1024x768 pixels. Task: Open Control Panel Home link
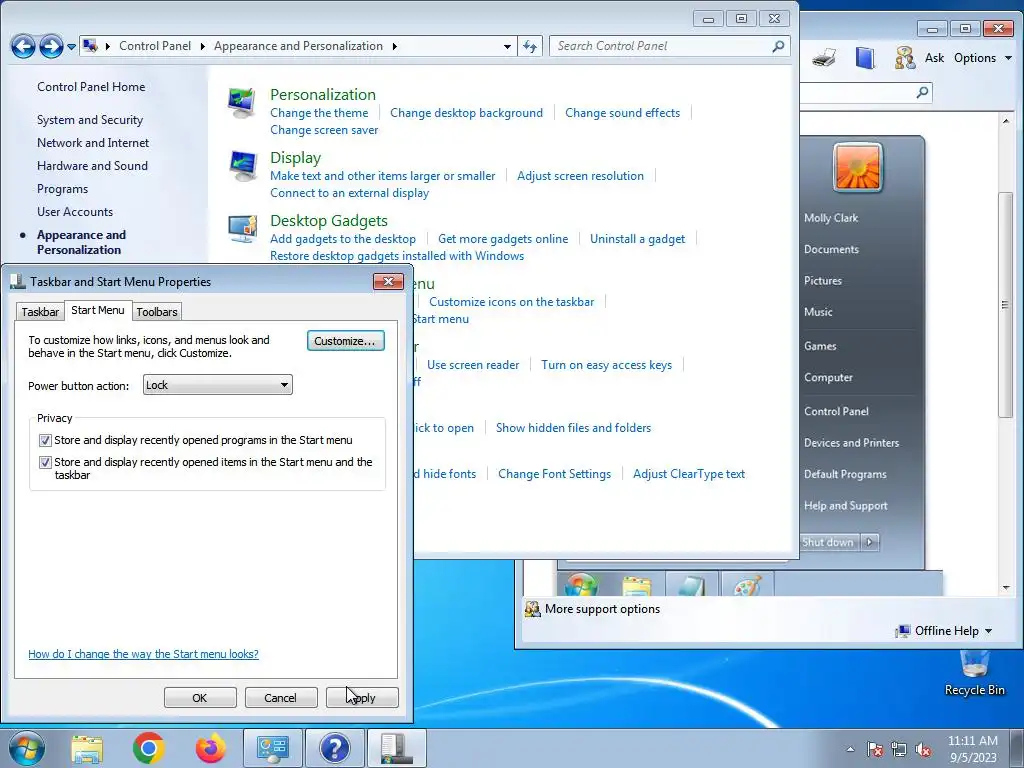[x=91, y=87]
